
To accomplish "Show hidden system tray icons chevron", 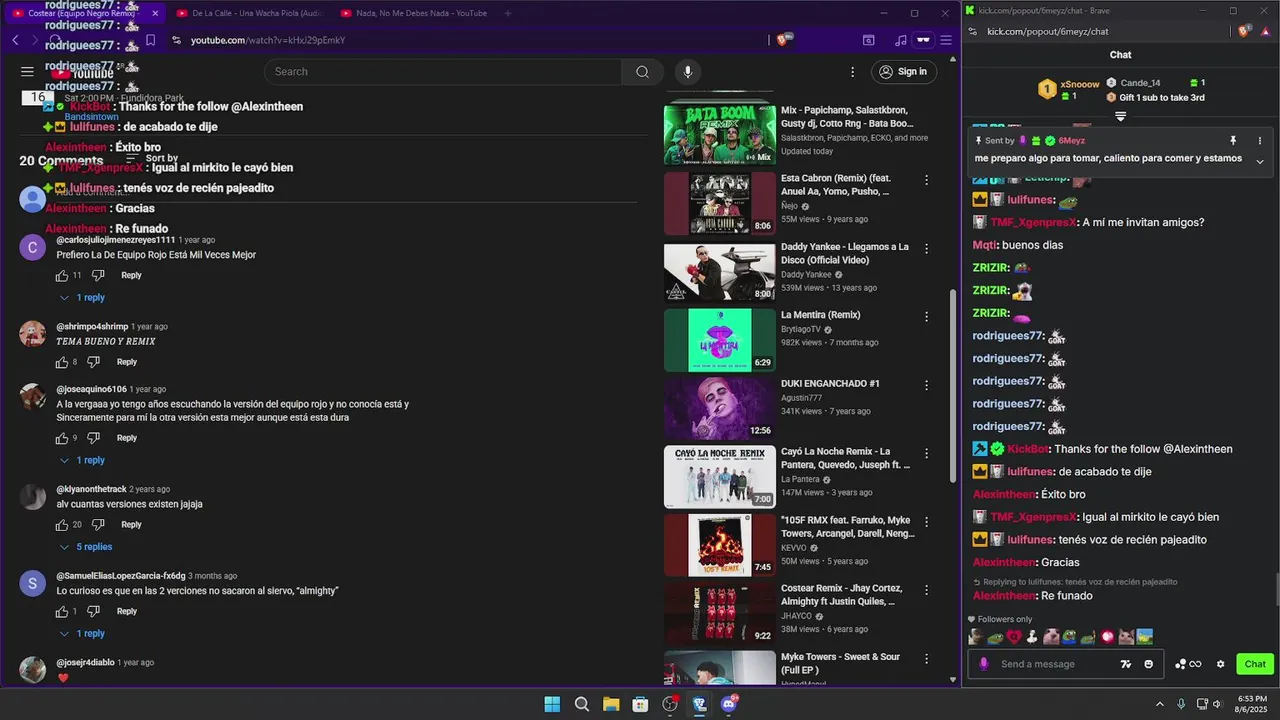I will point(1159,704).
